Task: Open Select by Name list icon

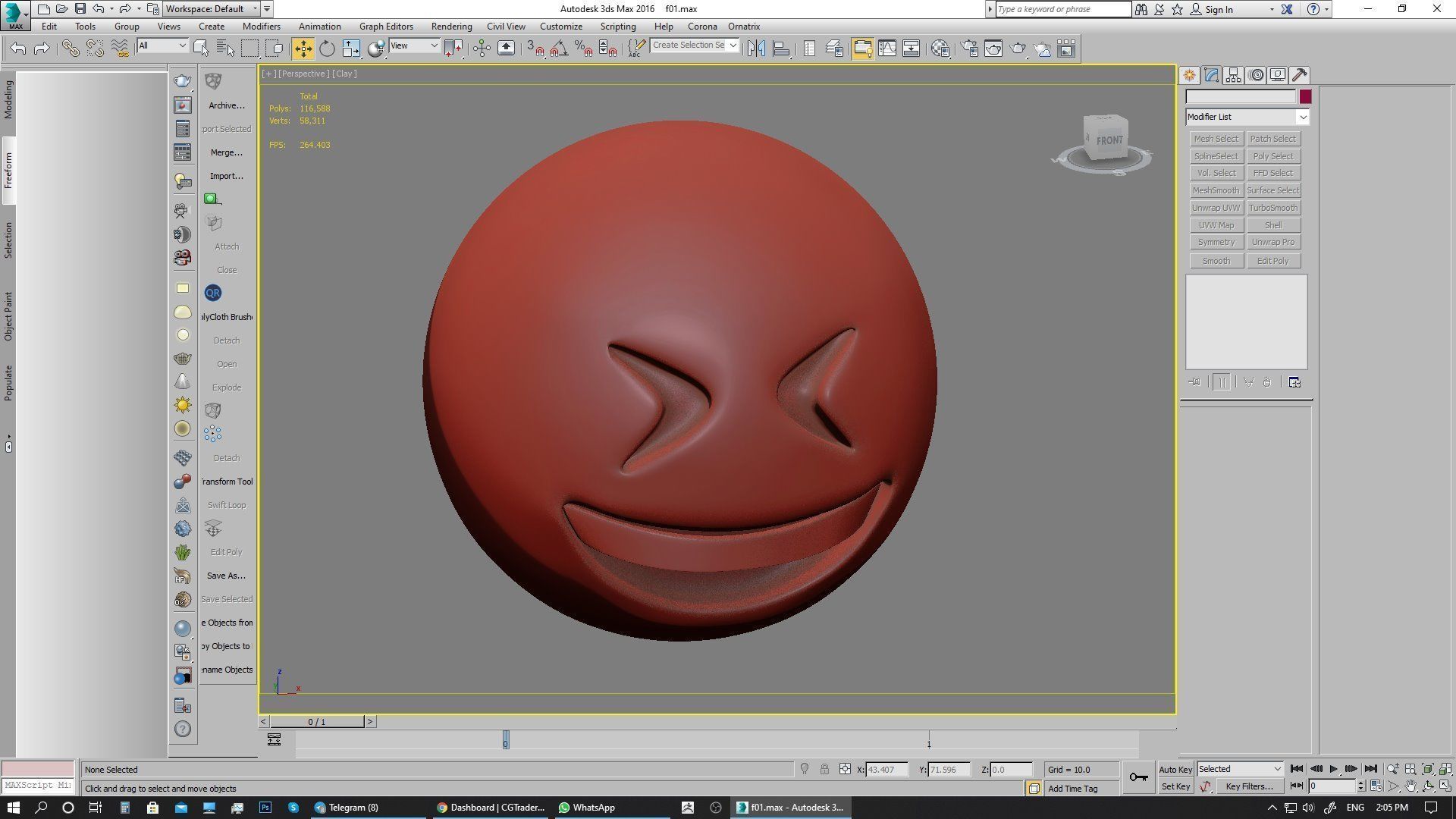Action: 225,49
